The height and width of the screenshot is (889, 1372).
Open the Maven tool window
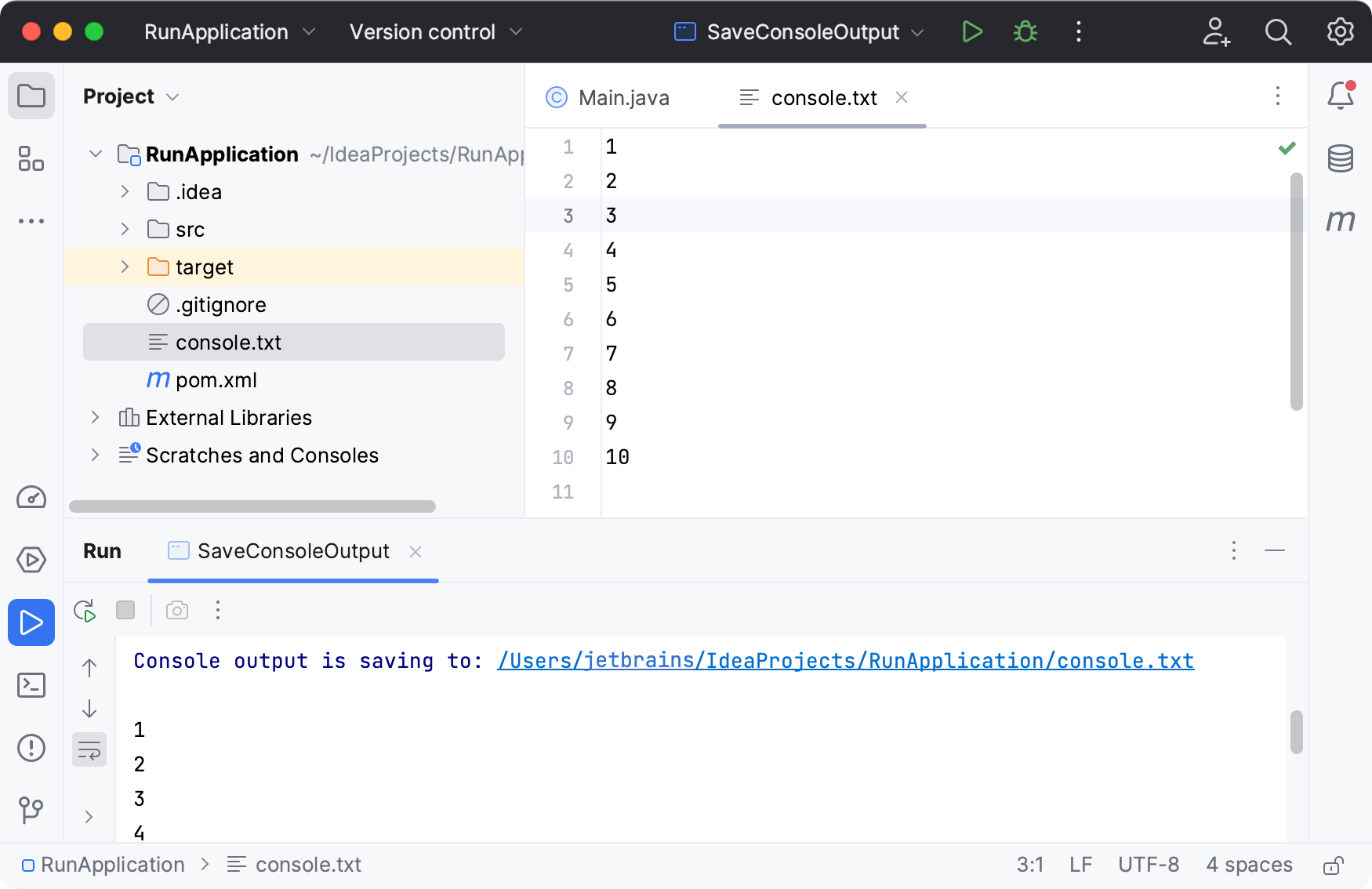[1340, 221]
